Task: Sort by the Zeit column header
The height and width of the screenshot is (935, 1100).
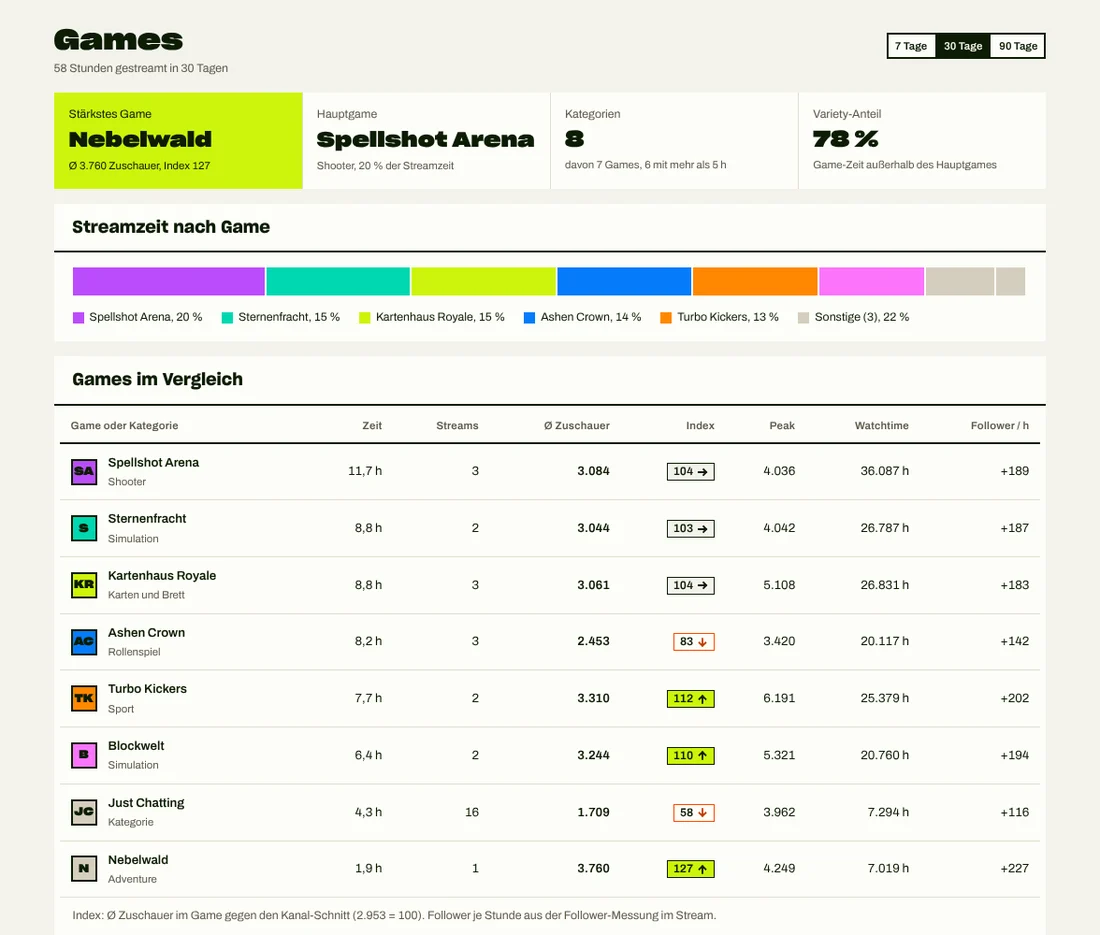Action: click(372, 426)
